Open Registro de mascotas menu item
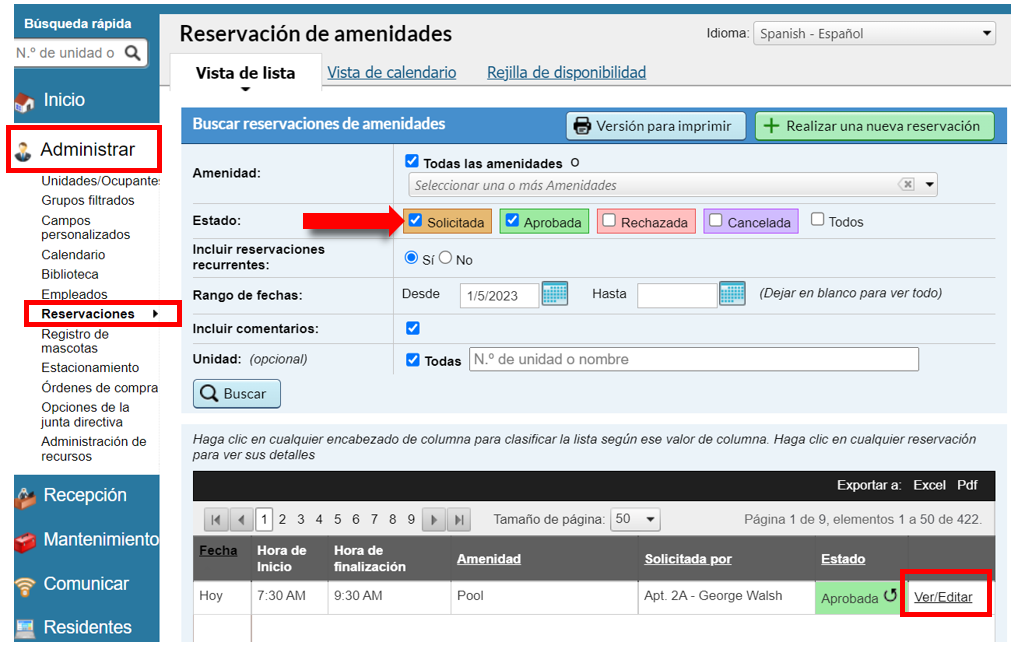1014x649 pixels. point(74,341)
